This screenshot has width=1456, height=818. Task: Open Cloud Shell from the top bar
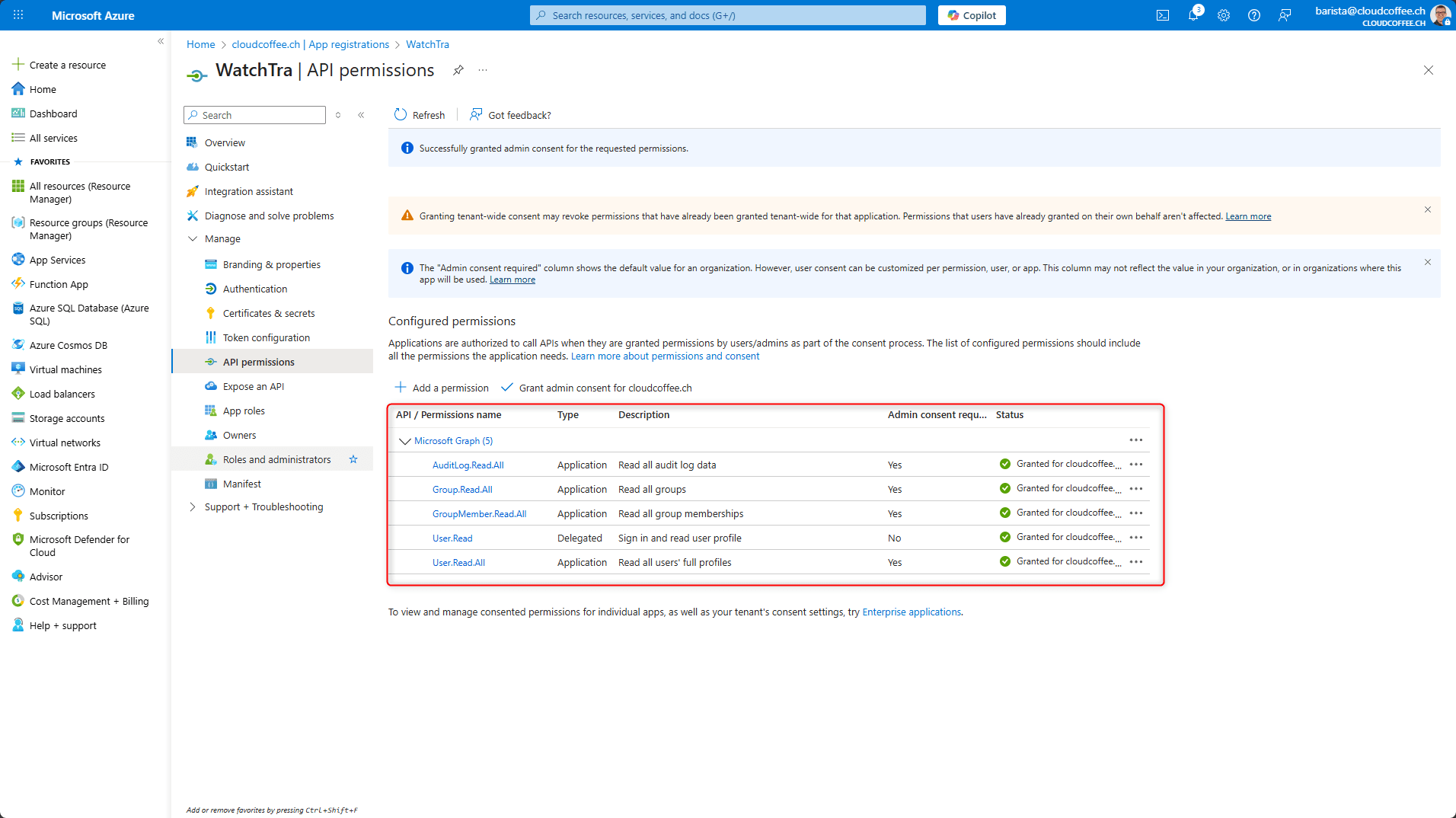pyautogui.click(x=1163, y=15)
